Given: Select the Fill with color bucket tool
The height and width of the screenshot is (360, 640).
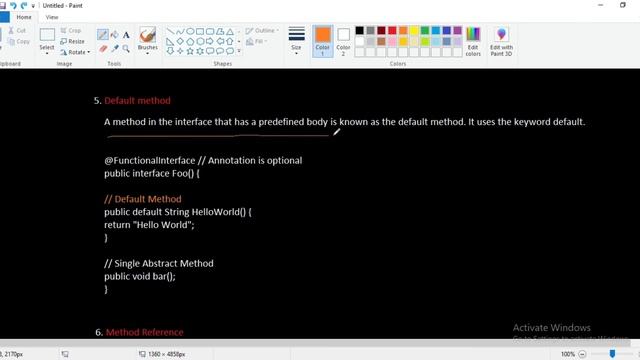Looking at the screenshot, I should pos(115,35).
